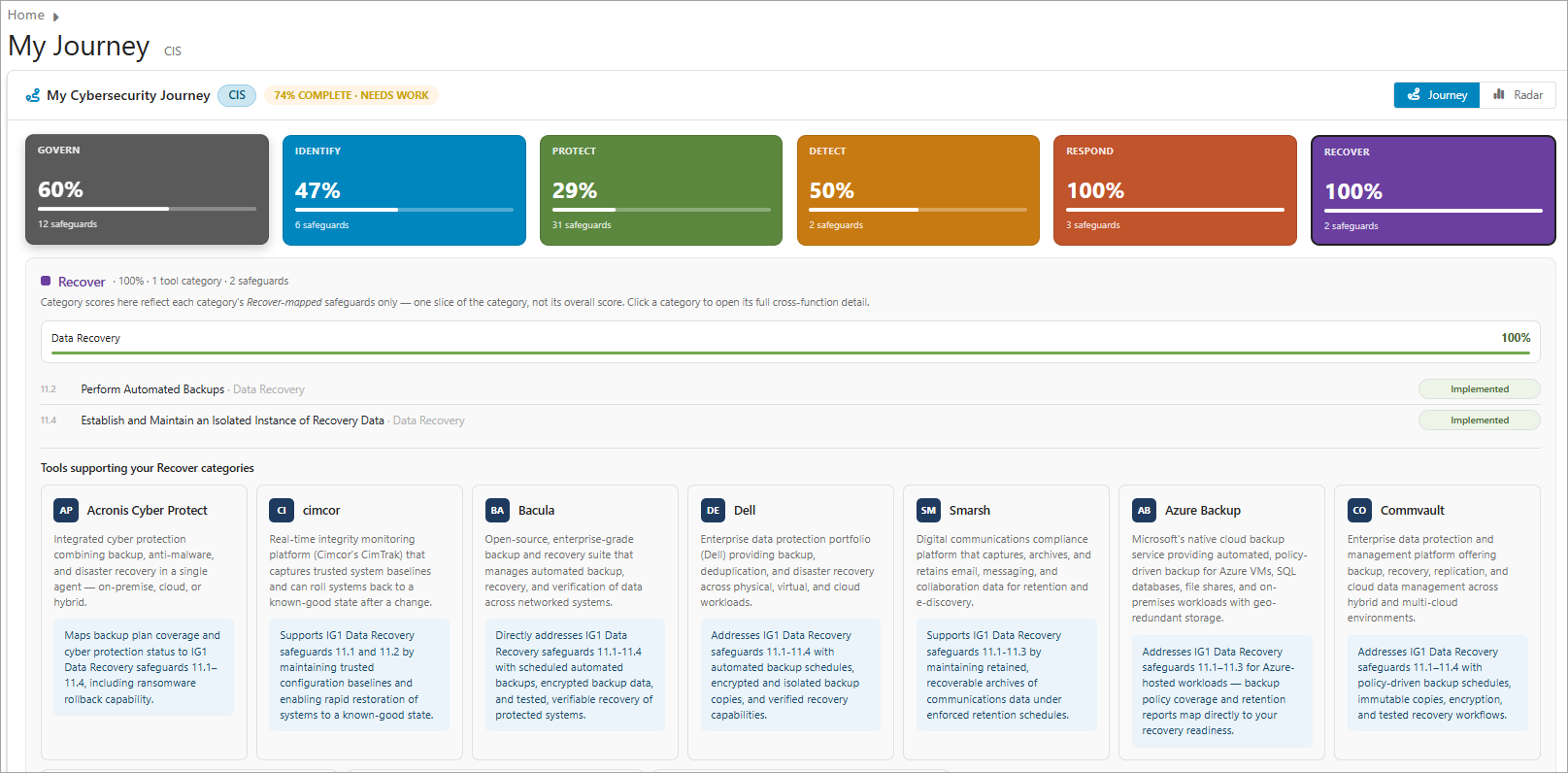Click the Implemented status for safeguard 11.4
The image size is (1568, 773).
point(1480,420)
